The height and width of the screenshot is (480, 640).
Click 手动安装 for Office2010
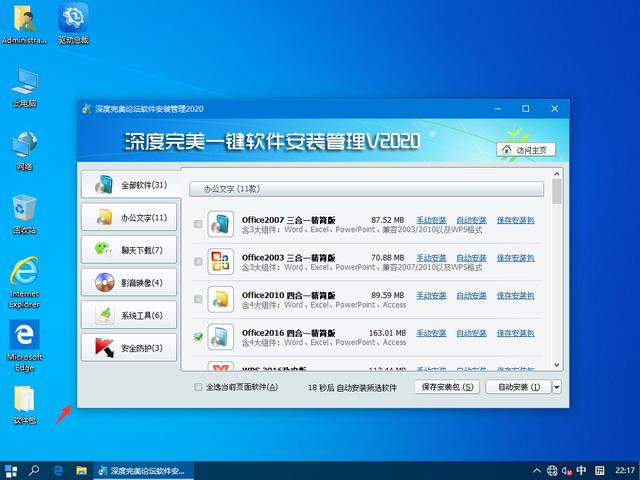coord(431,295)
